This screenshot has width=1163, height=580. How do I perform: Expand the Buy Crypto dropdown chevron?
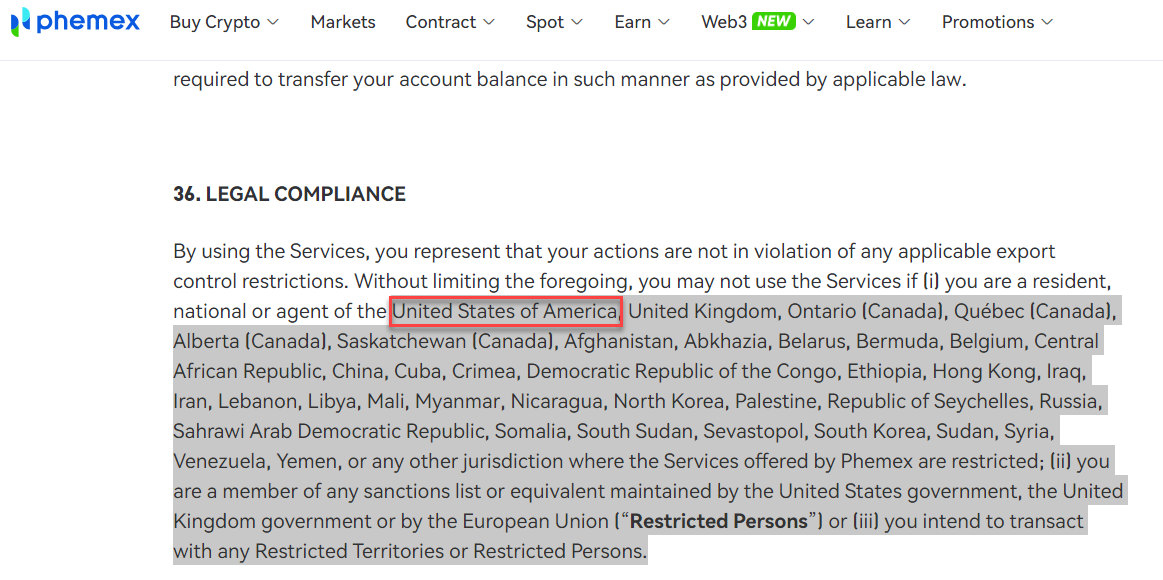[273, 22]
